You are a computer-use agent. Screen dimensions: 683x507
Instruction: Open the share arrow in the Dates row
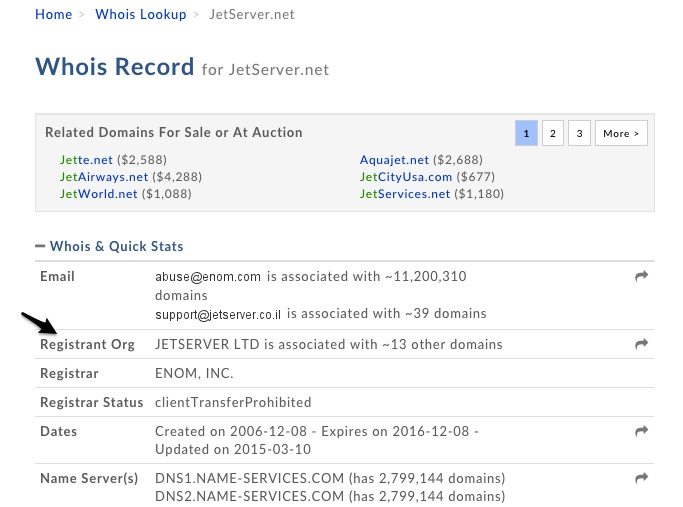coord(641,431)
